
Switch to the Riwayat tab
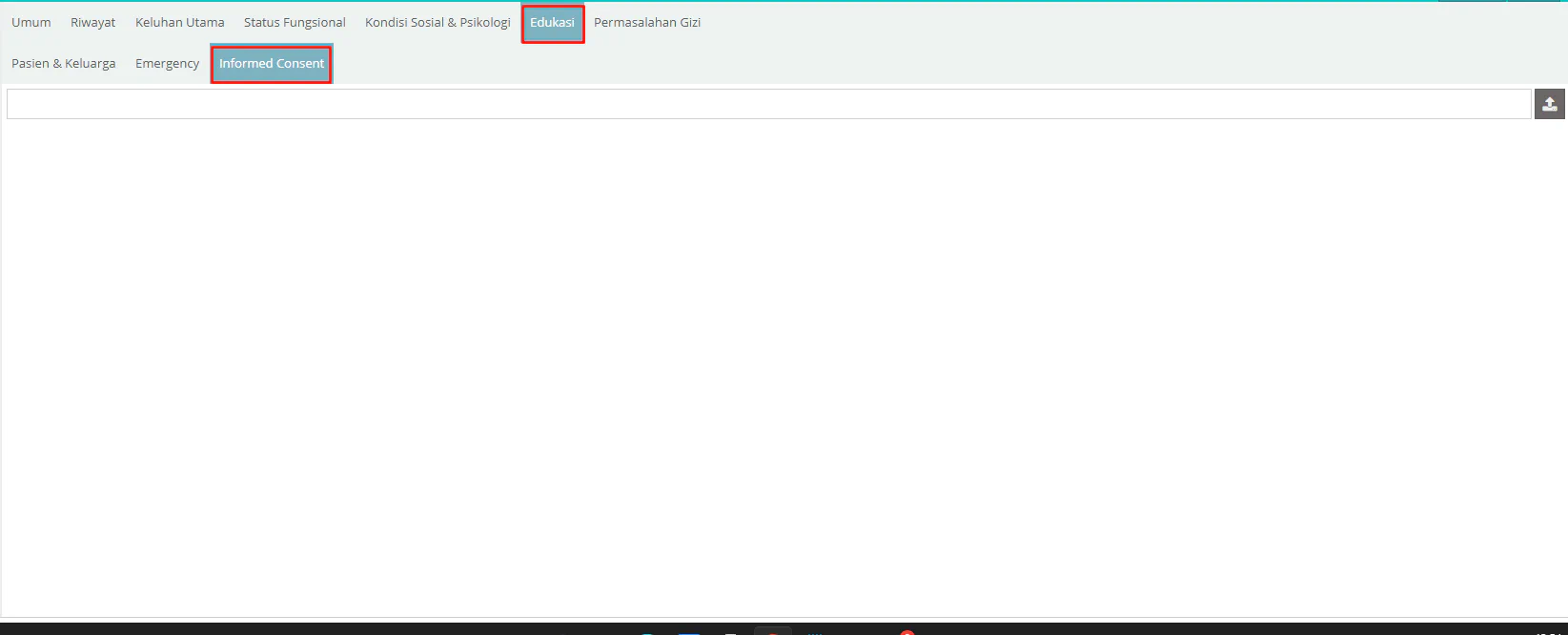(x=92, y=22)
